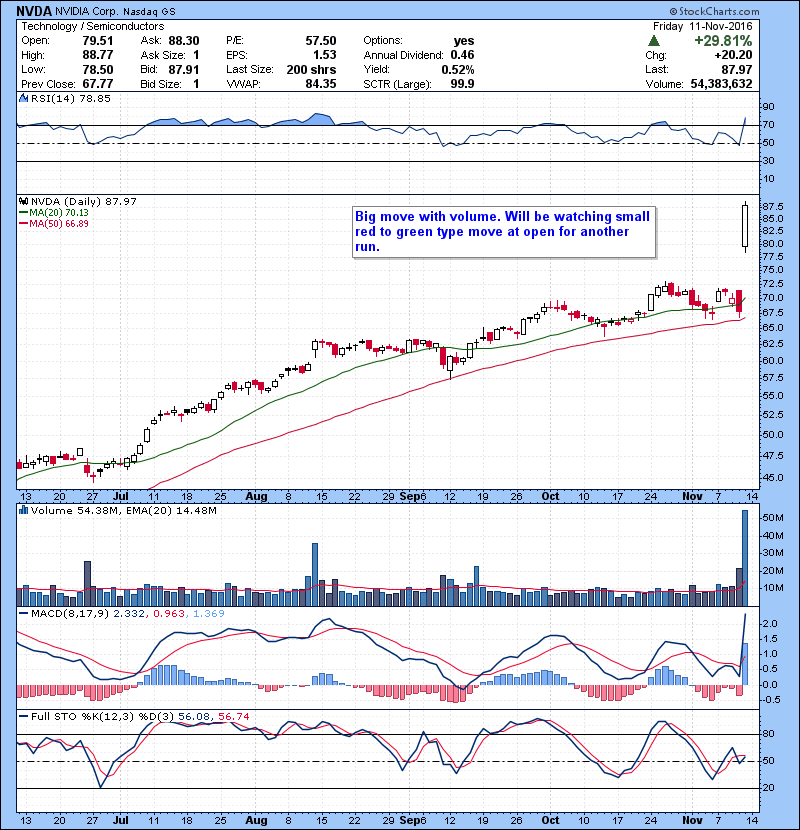Click the Chg value +20.20
Image resolution: width=800 pixels, height=830 pixels.
pyautogui.click(x=733, y=55)
